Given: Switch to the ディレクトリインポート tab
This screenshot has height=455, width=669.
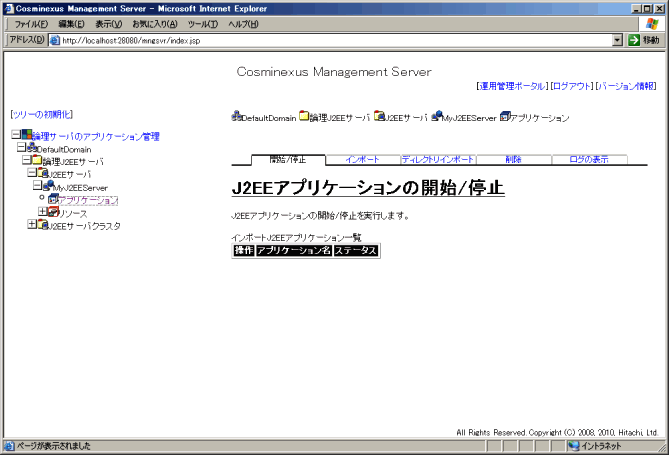Looking at the screenshot, I should 438,160.
